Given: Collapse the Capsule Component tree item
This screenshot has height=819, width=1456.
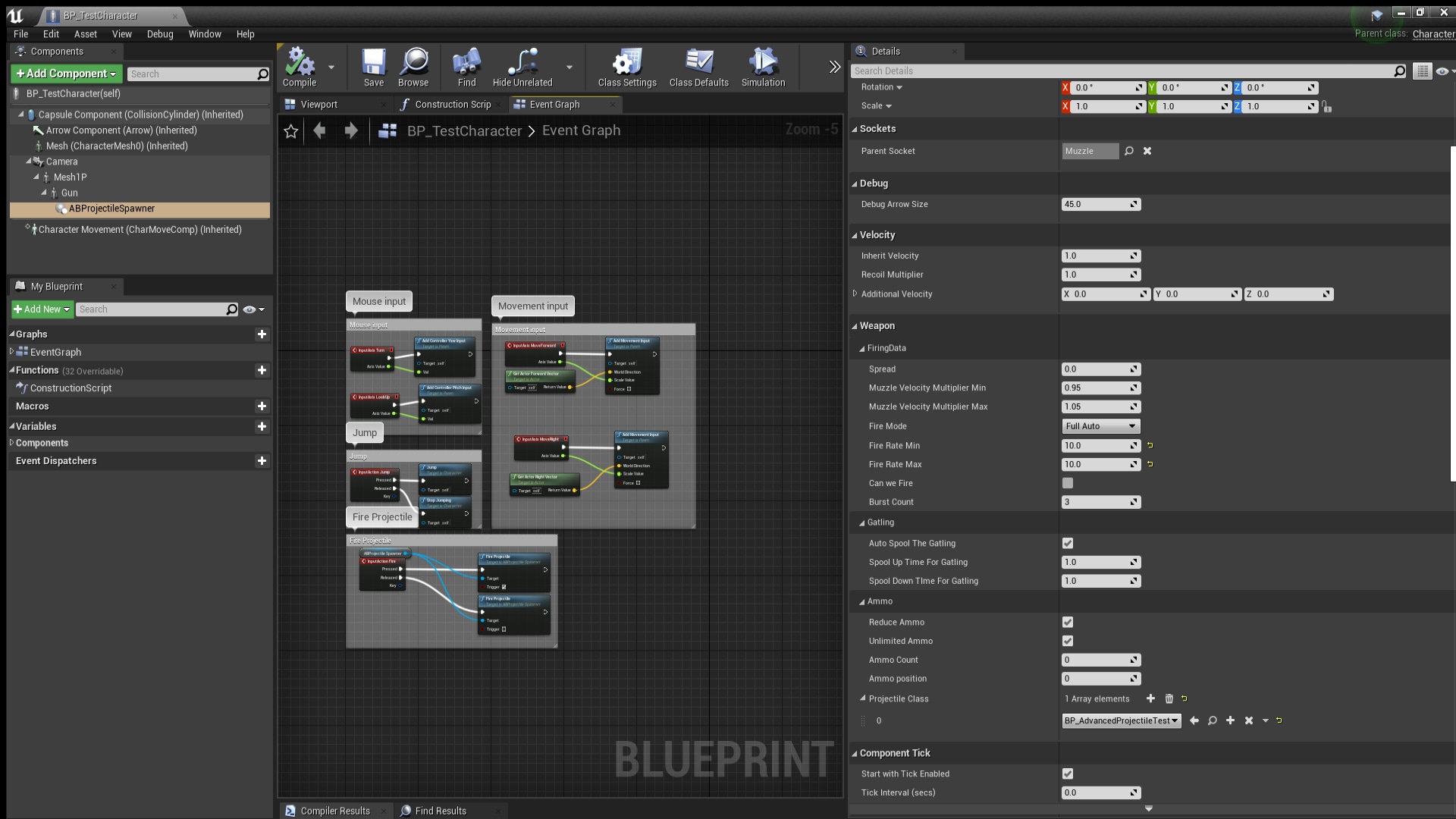Looking at the screenshot, I should (x=23, y=115).
